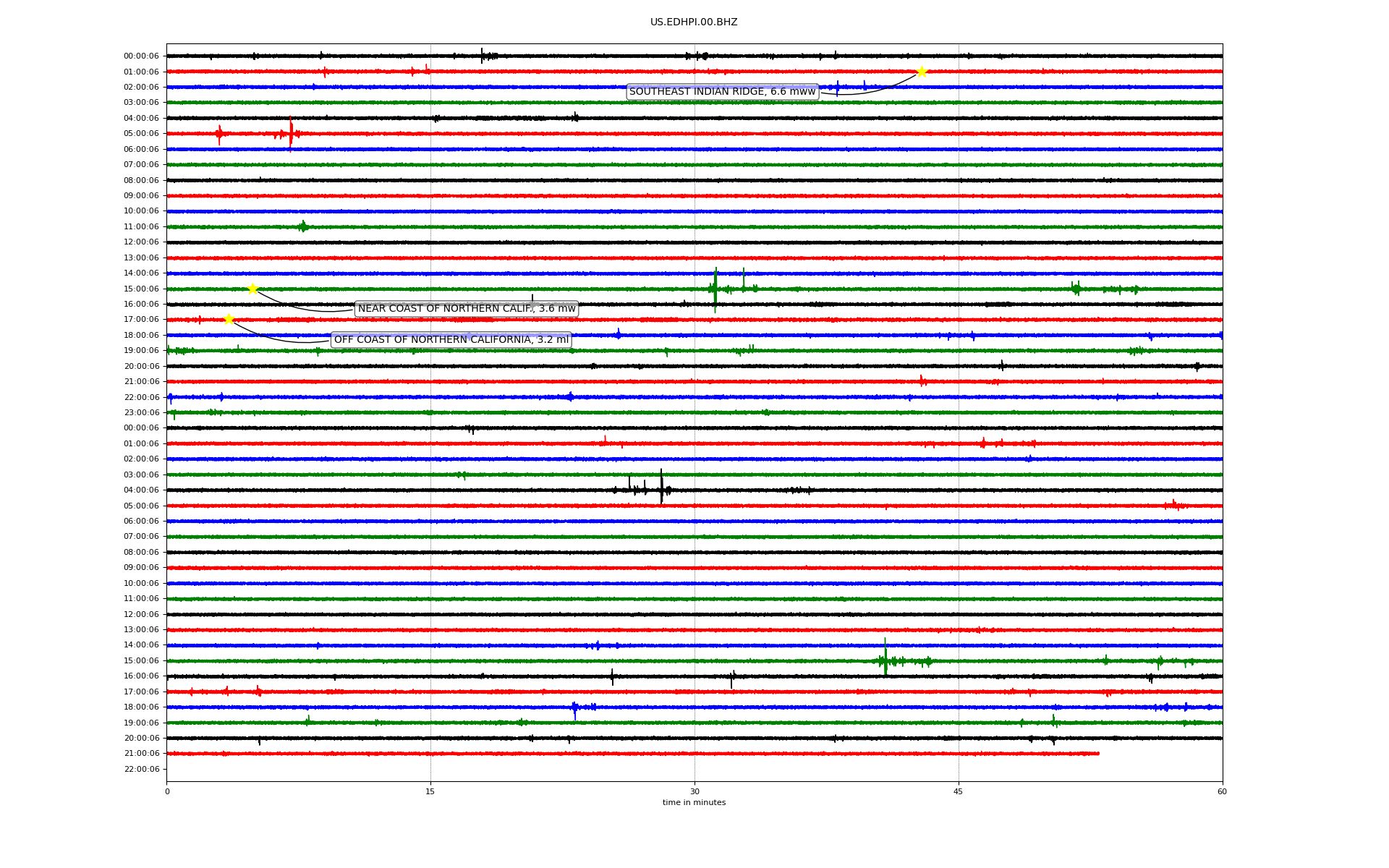
Task: Select the SOUTHEAST INDIAN RIDGE, 6.6 mww label
Action: tap(722, 92)
